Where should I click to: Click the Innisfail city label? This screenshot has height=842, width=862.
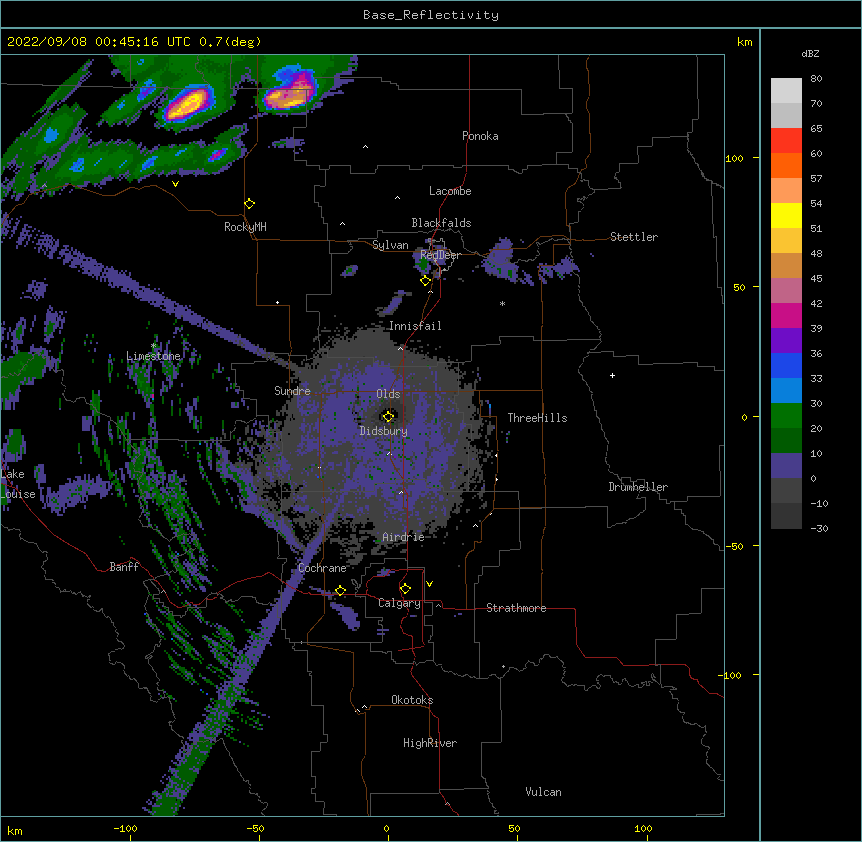415,326
